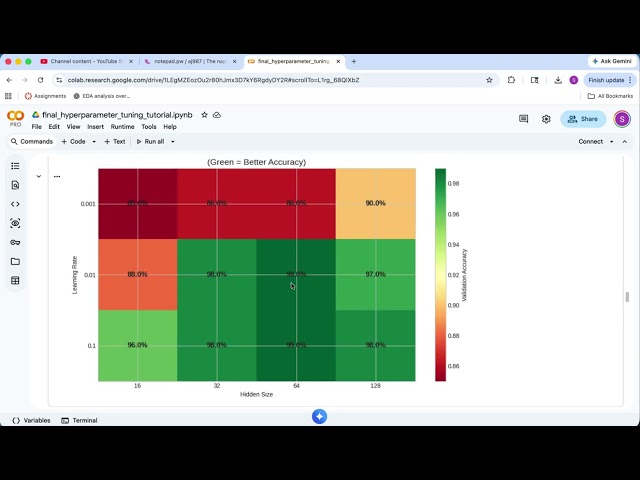Viewport: 640px width, 480px height.
Task: Open the EDA analysis bookmark
Action: pos(102,96)
